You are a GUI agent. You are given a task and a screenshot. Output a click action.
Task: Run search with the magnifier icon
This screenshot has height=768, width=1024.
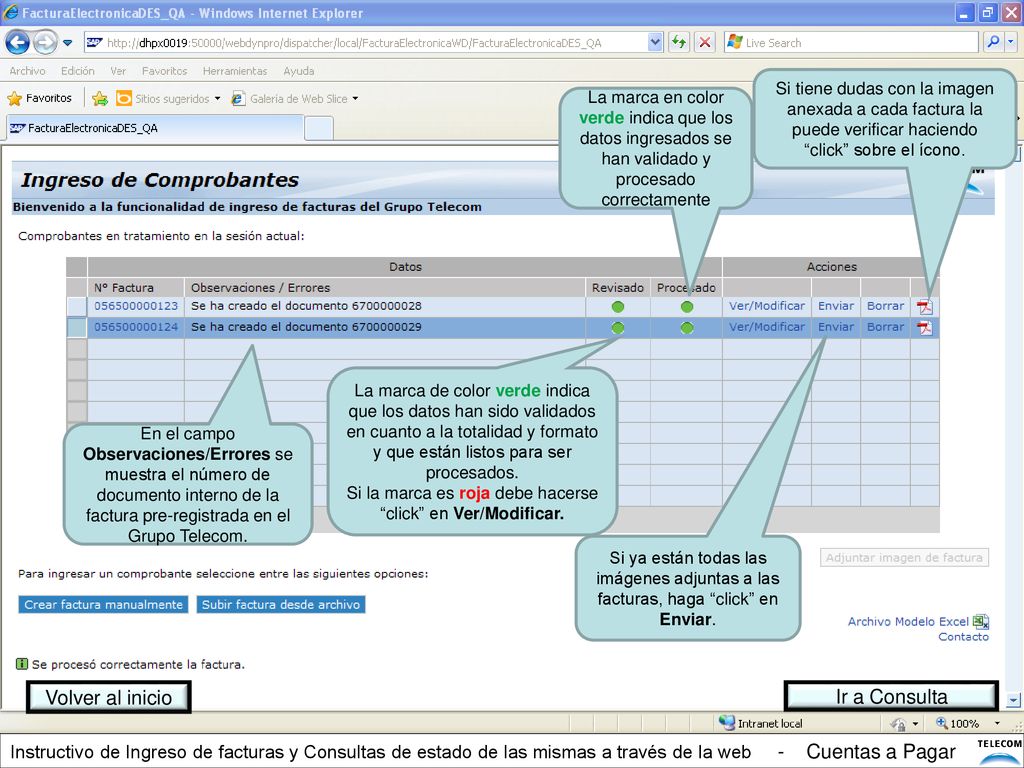click(x=993, y=42)
